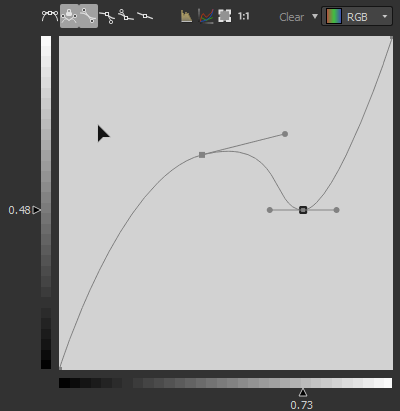Screen dimensions: 400x411
Task: Click the vertical grayscale gradient bar
Action: point(46,202)
